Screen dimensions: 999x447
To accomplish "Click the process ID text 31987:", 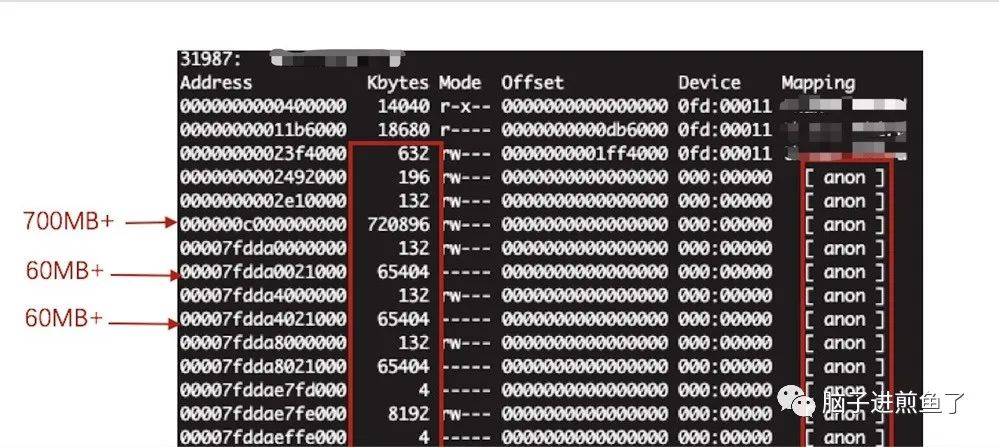I will pyautogui.click(x=211, y=59).
